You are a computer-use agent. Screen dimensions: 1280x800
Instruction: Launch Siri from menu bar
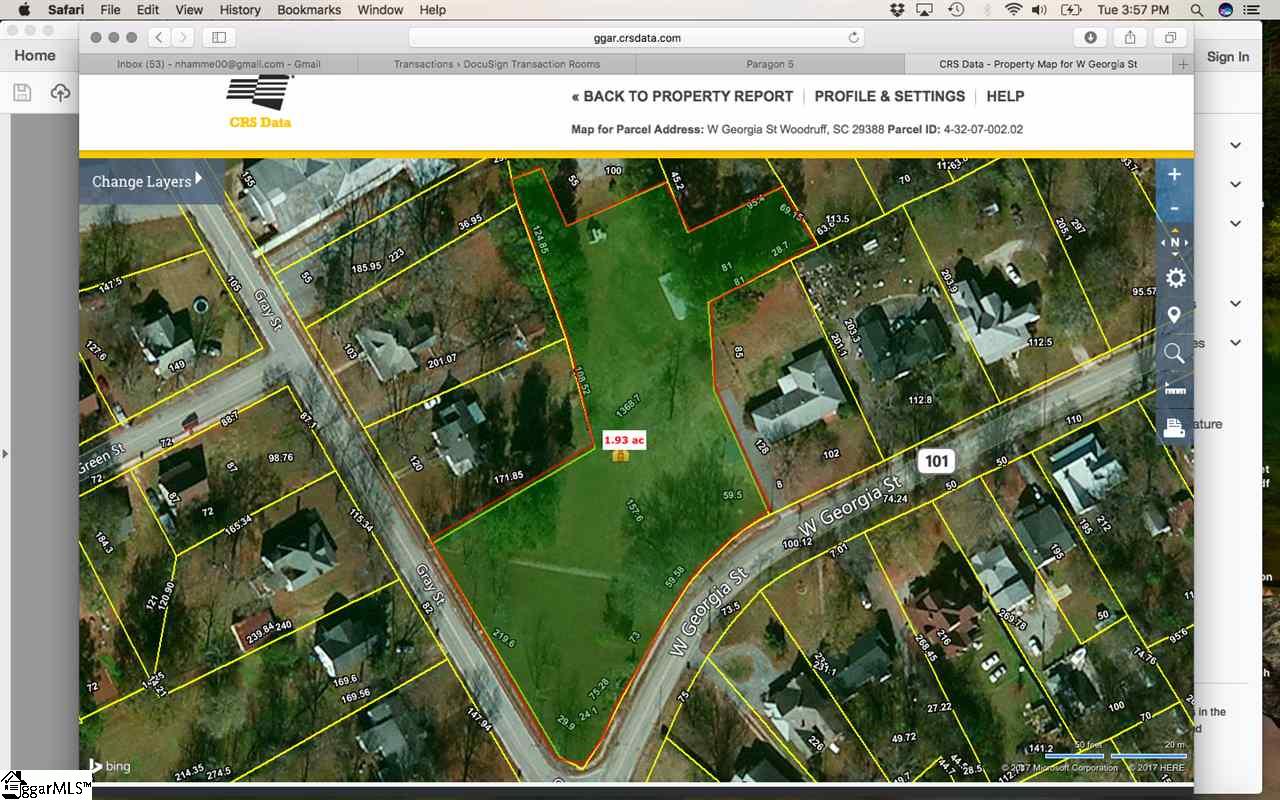pos(1226,10)
